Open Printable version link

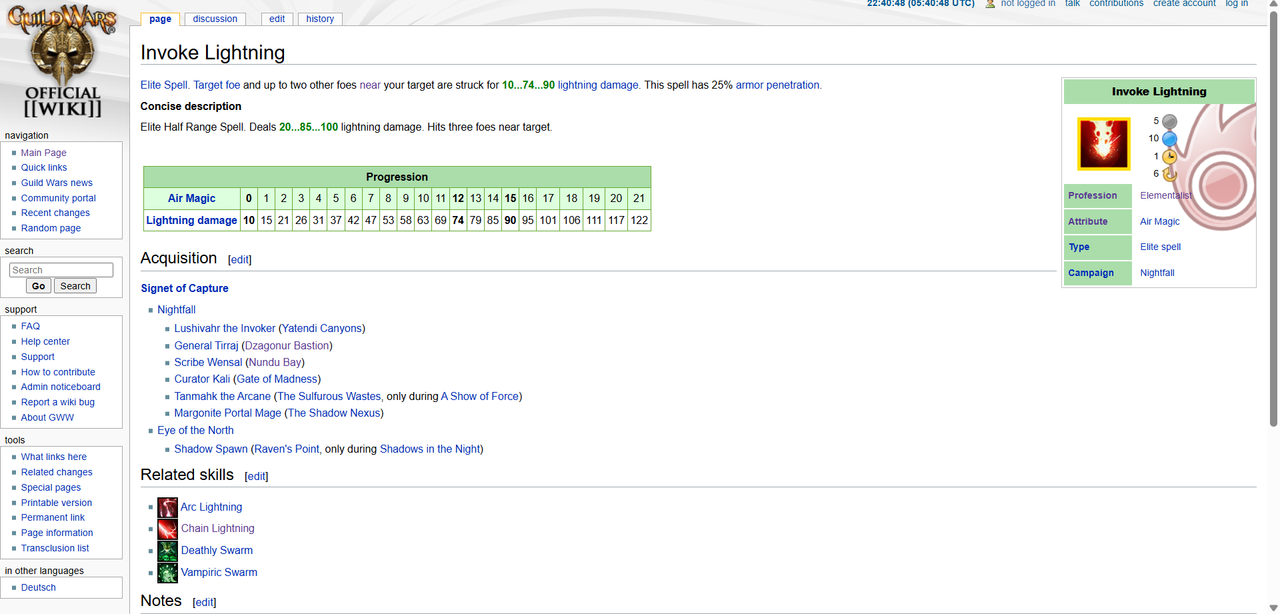[x=57, y=503]
